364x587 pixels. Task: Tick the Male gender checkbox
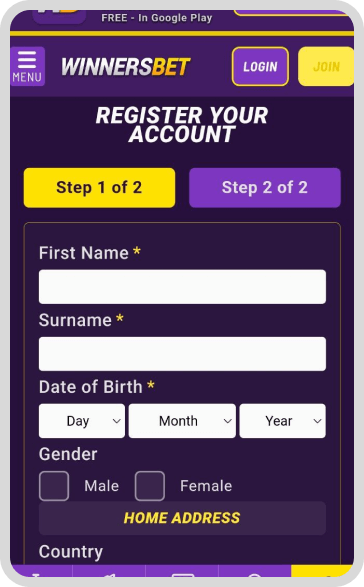coord(54,486)
